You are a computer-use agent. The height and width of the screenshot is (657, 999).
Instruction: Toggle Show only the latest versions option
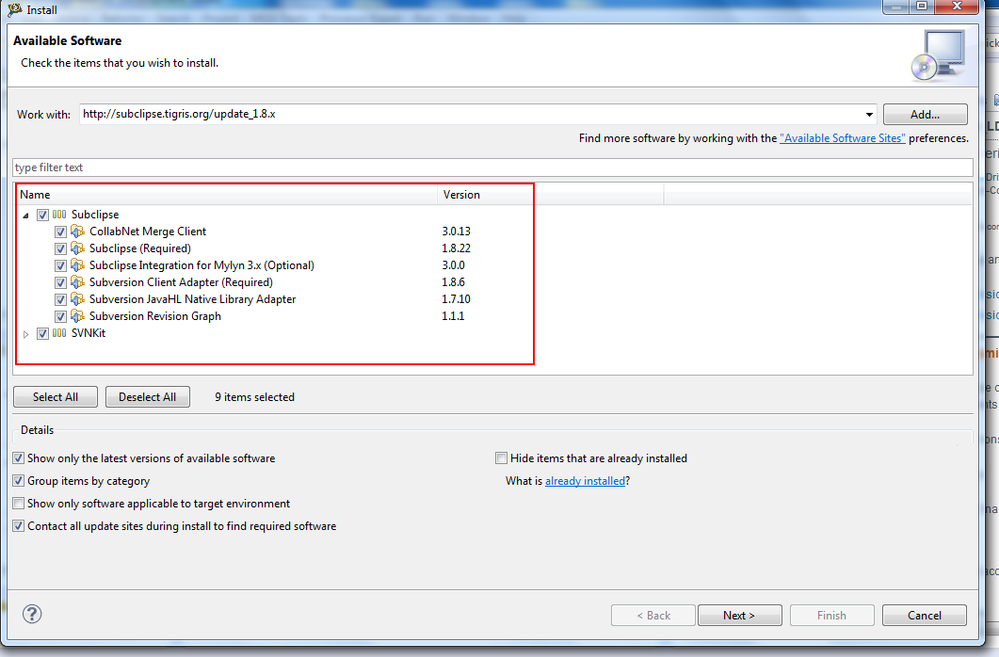coord(18,458)
